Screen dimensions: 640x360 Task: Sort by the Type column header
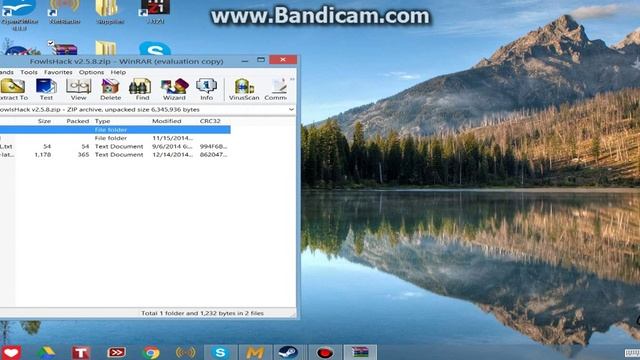(x=102, y=121)
